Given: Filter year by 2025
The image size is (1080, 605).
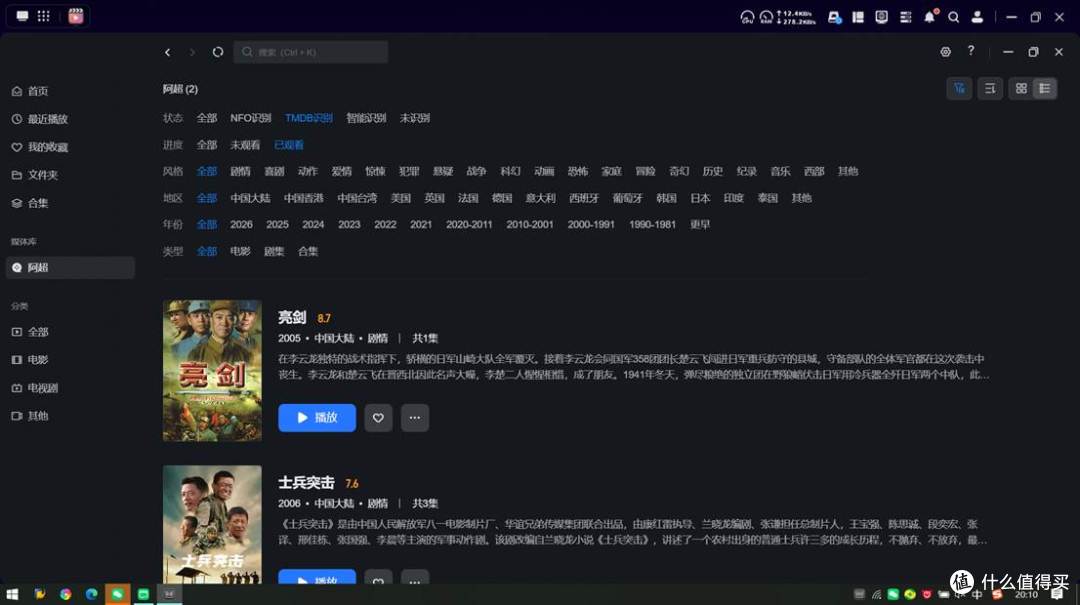Looking at the screenshot, I should pyautogui.click(x=277, y=225).
